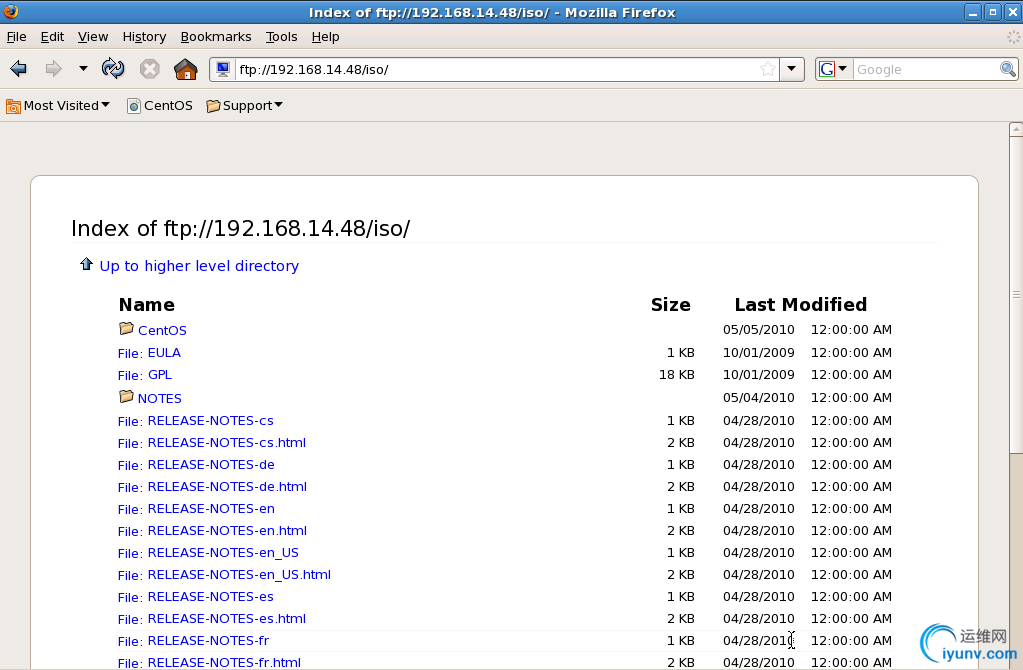Click the Firefox logo in title bar

pyautogui.click(x=11, y=12)
